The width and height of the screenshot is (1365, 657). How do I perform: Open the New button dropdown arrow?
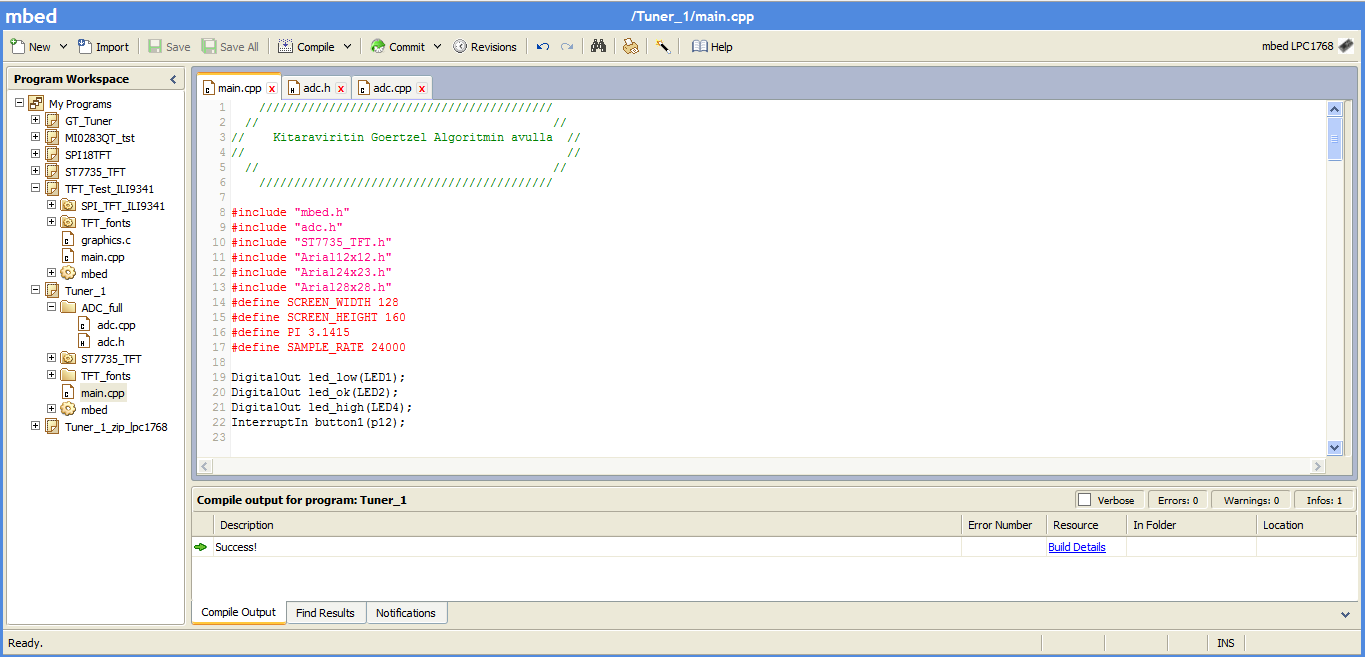[x=63, y=46]
